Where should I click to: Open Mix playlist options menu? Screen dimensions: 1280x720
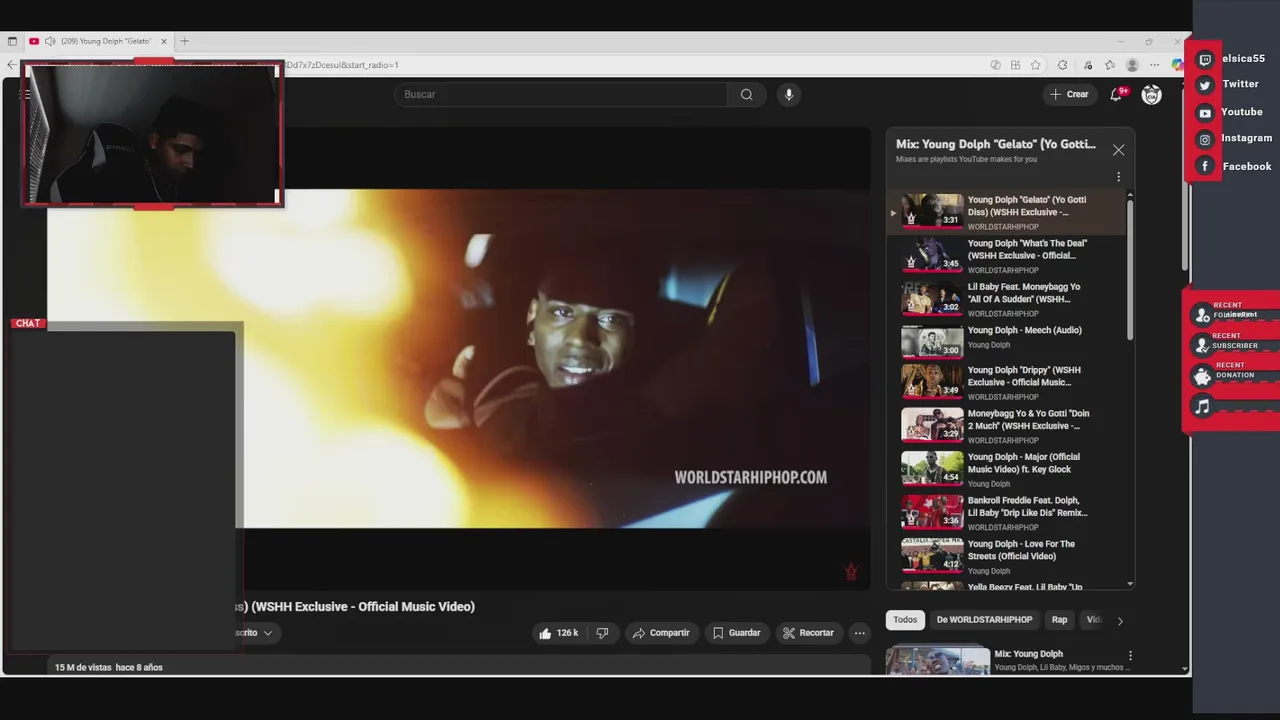pos(1118,177)
